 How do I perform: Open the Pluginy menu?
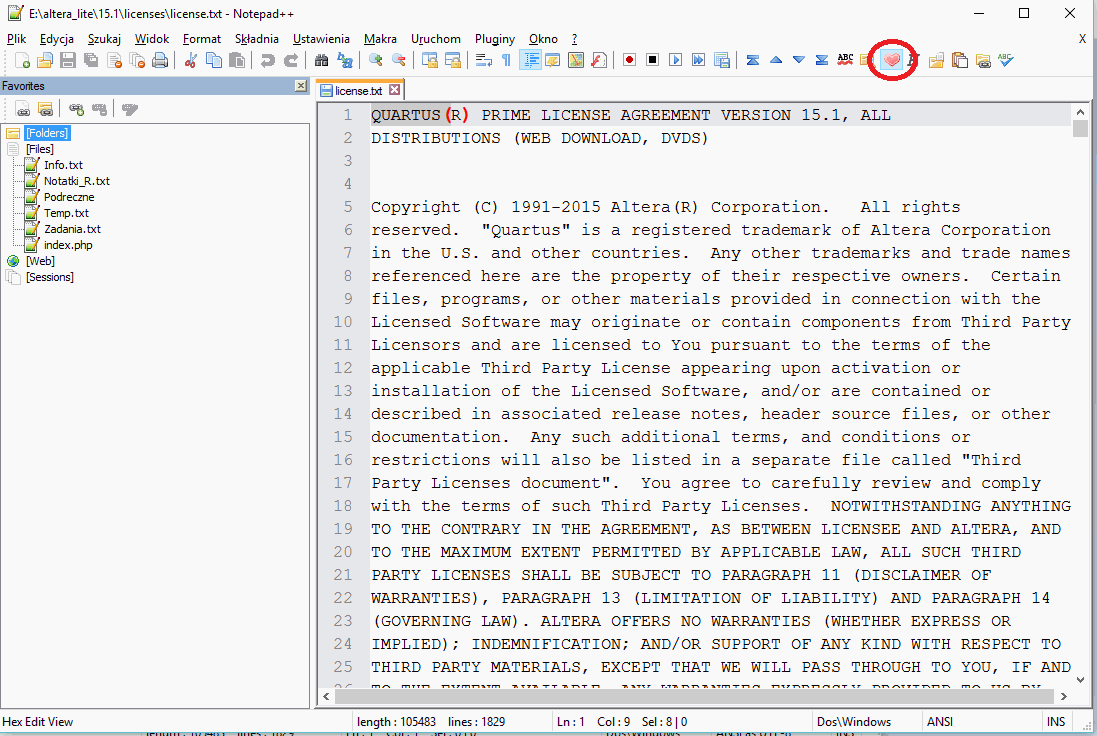pos(495,39)
